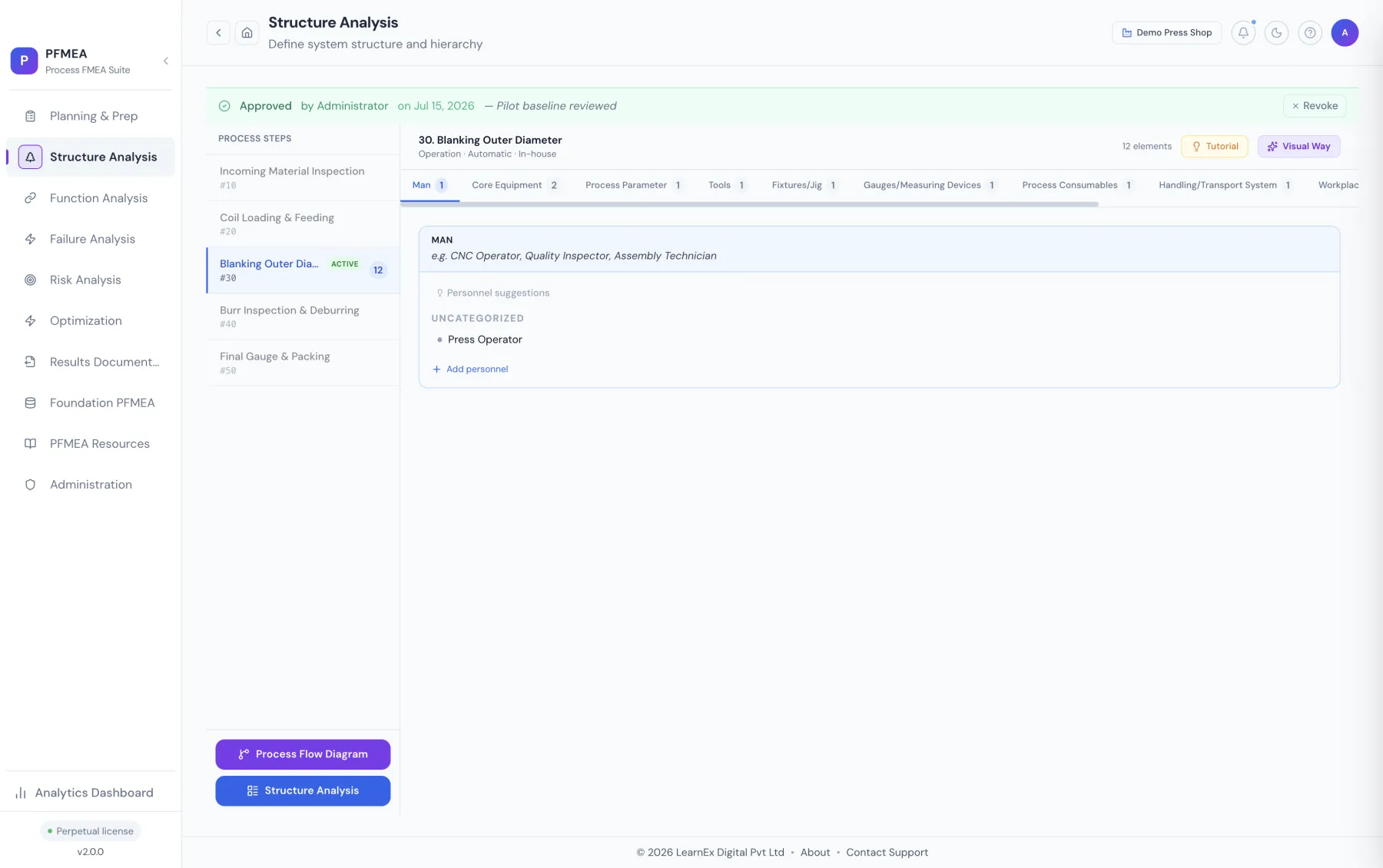Click the Planning & Prep clipboard icon
This screenshot has height=868, width=1383.
click(30, 116)
